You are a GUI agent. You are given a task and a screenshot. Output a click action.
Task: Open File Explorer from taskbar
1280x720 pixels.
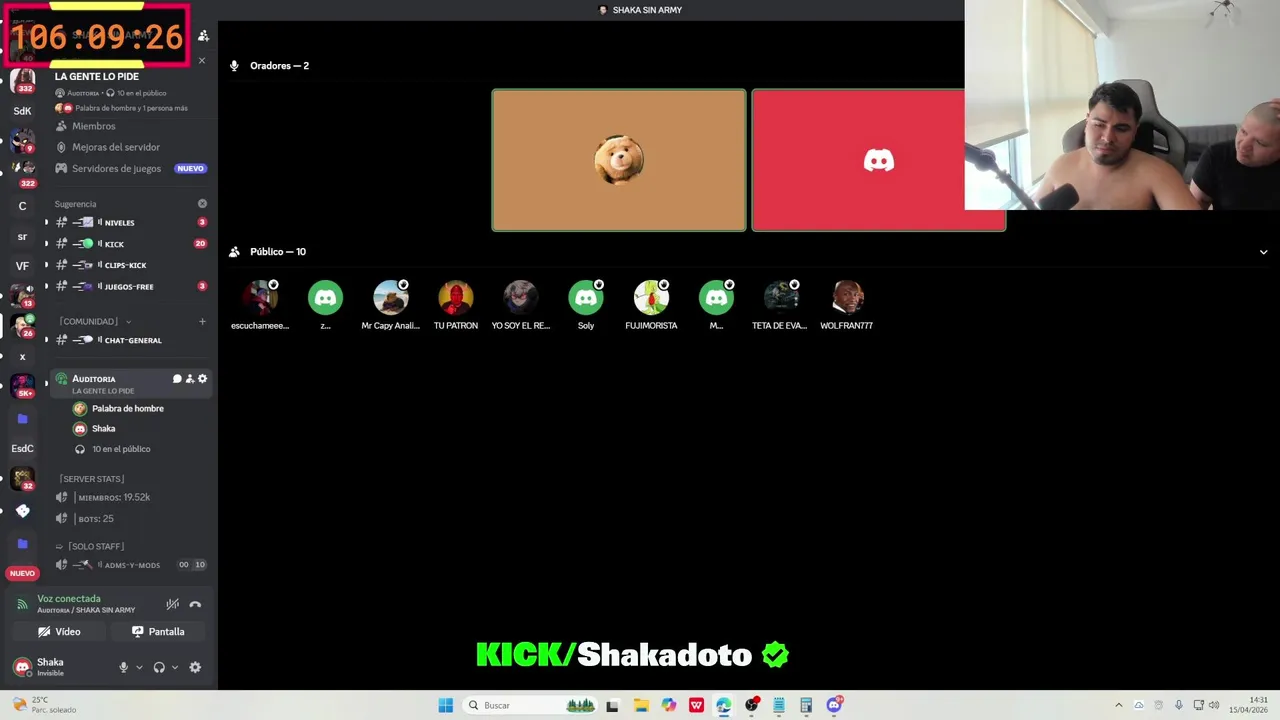641,705
